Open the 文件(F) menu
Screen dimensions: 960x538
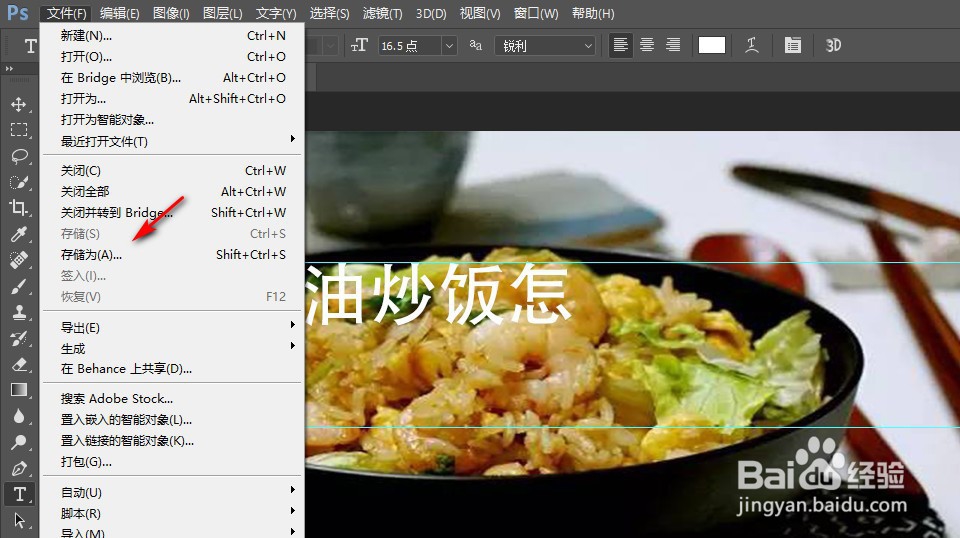click(66, 13)
